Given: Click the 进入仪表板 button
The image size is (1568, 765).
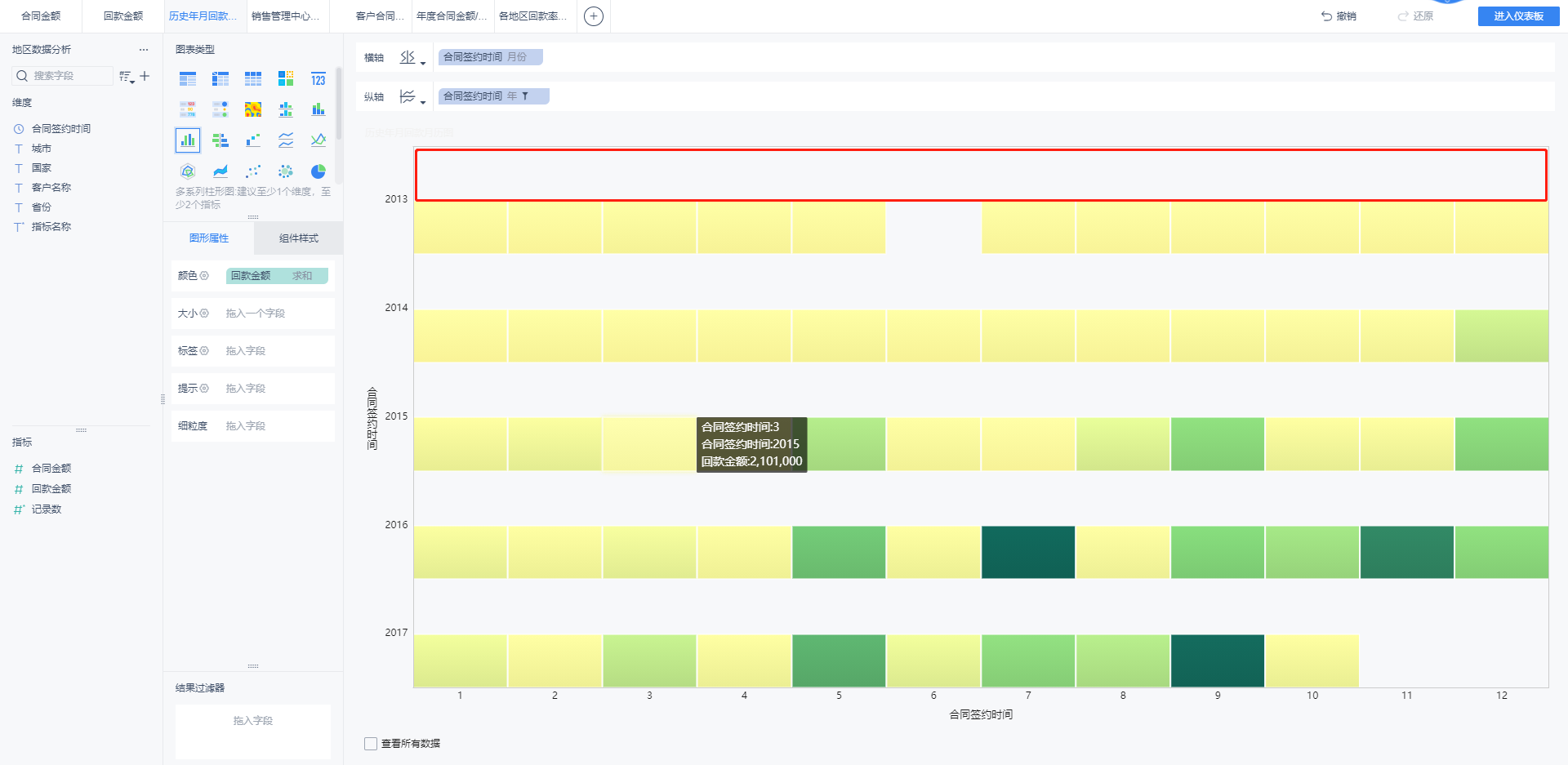Looking at the screenshot, I should pyautogui.click(x=1518, y=16).
